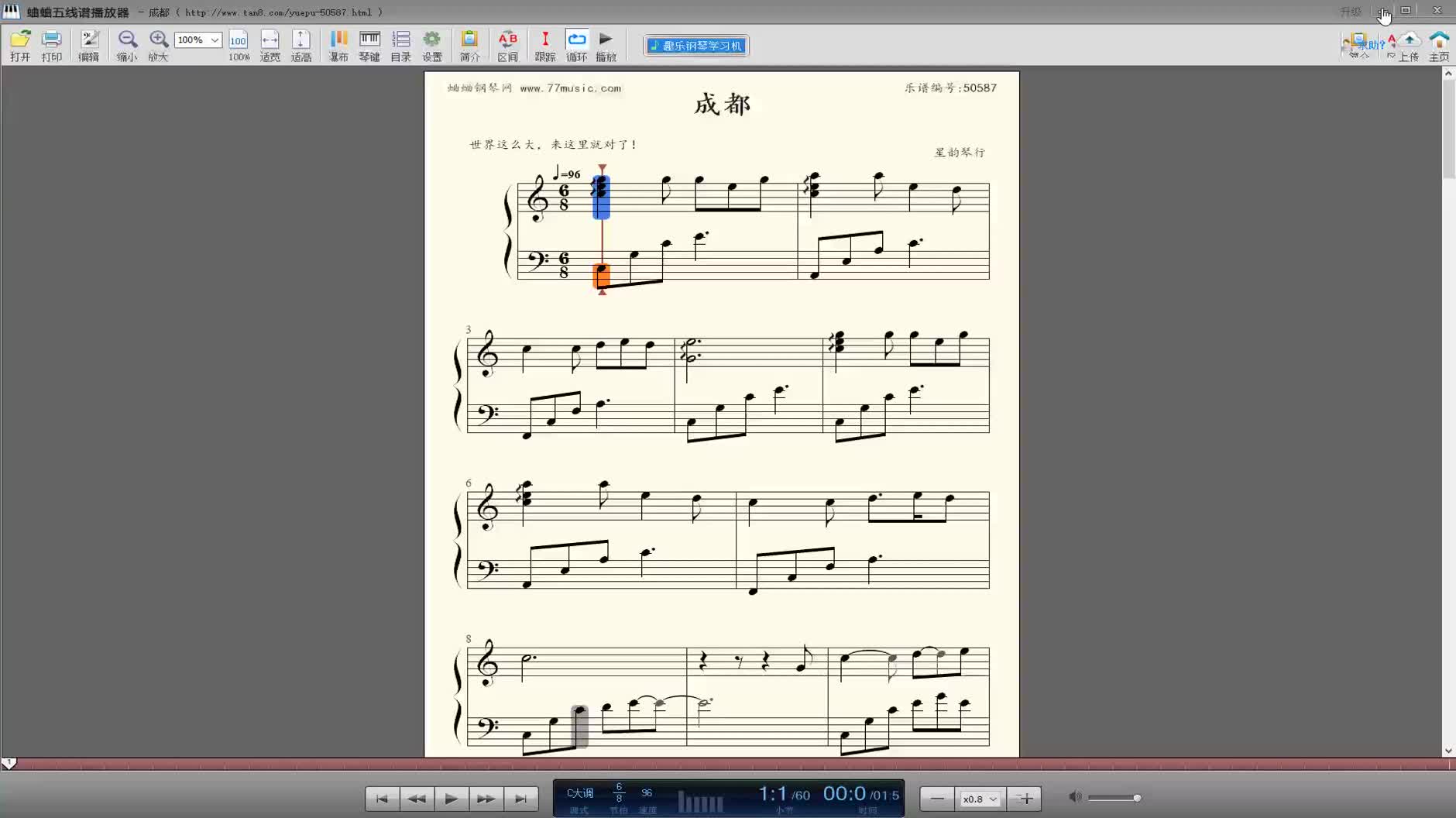1456x818 pixels.
Task: Click the progress position marker at left
Action: coord(9,764)
